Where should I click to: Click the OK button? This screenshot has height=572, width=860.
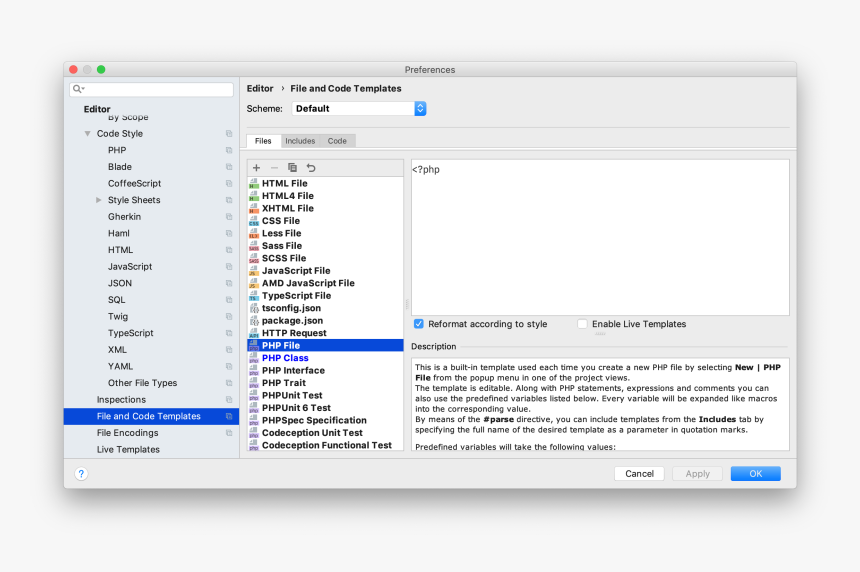pyautogui.click(x=756, y=474)
